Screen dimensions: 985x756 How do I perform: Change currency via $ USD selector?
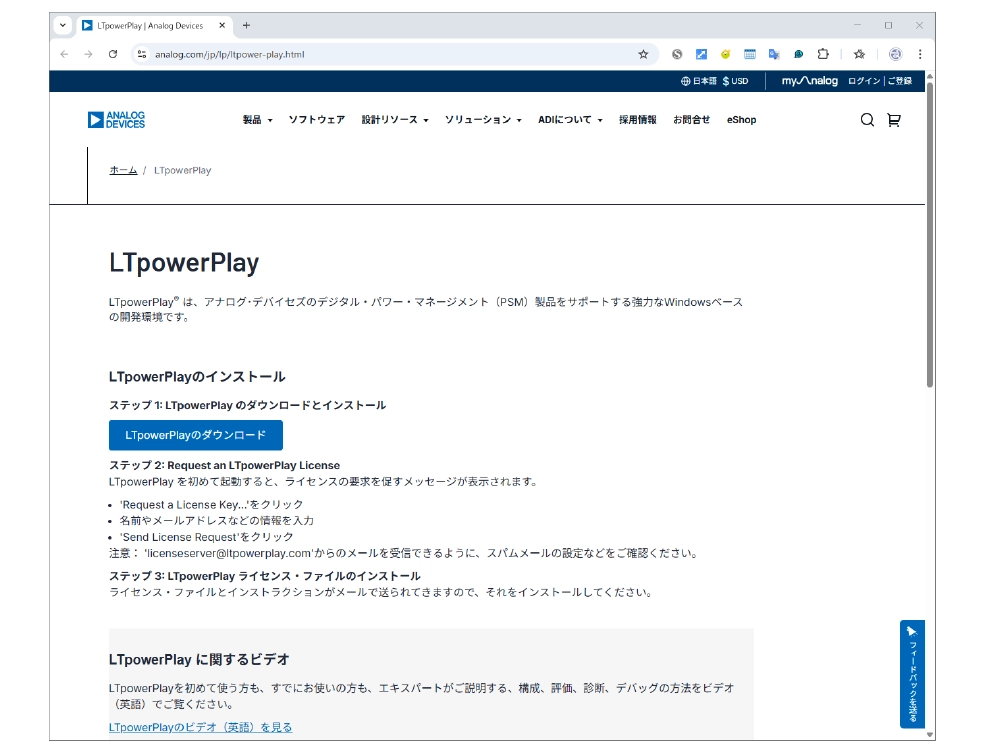[736, 81]
